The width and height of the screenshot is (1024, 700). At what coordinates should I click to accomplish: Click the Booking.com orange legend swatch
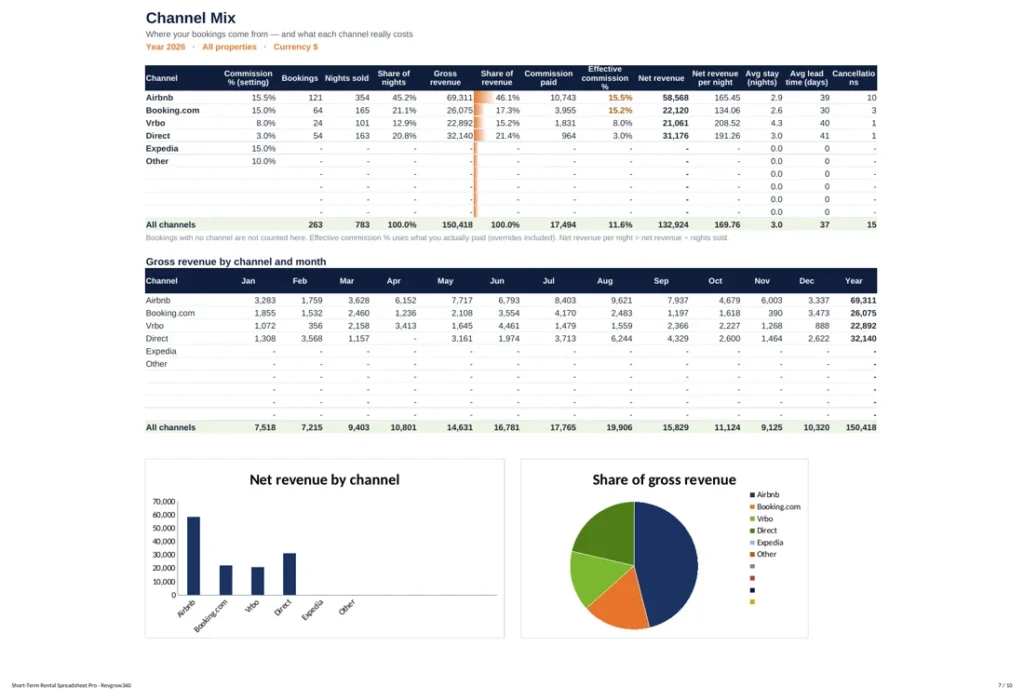pos(752,507)
